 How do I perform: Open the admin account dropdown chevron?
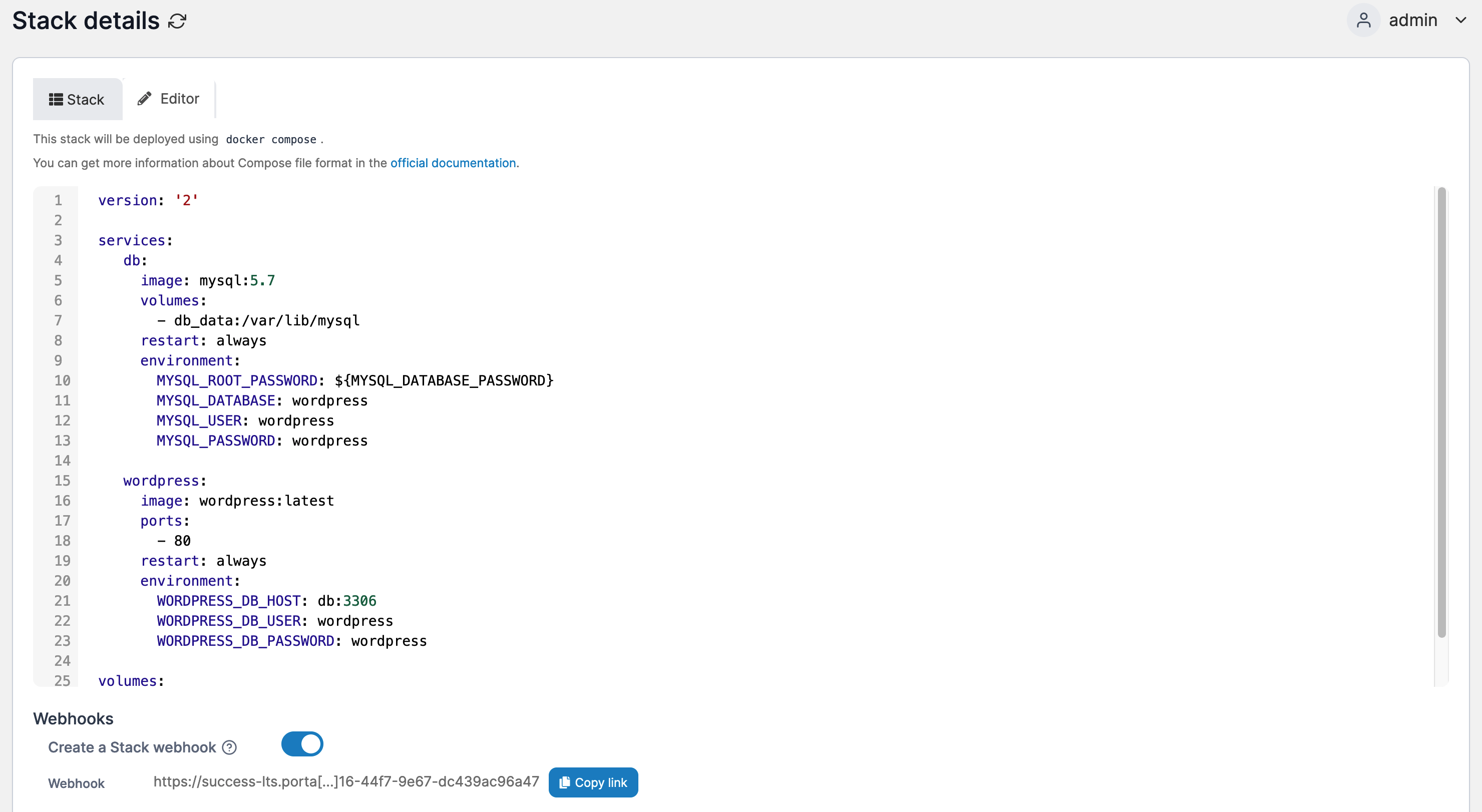click(1460, 20)
